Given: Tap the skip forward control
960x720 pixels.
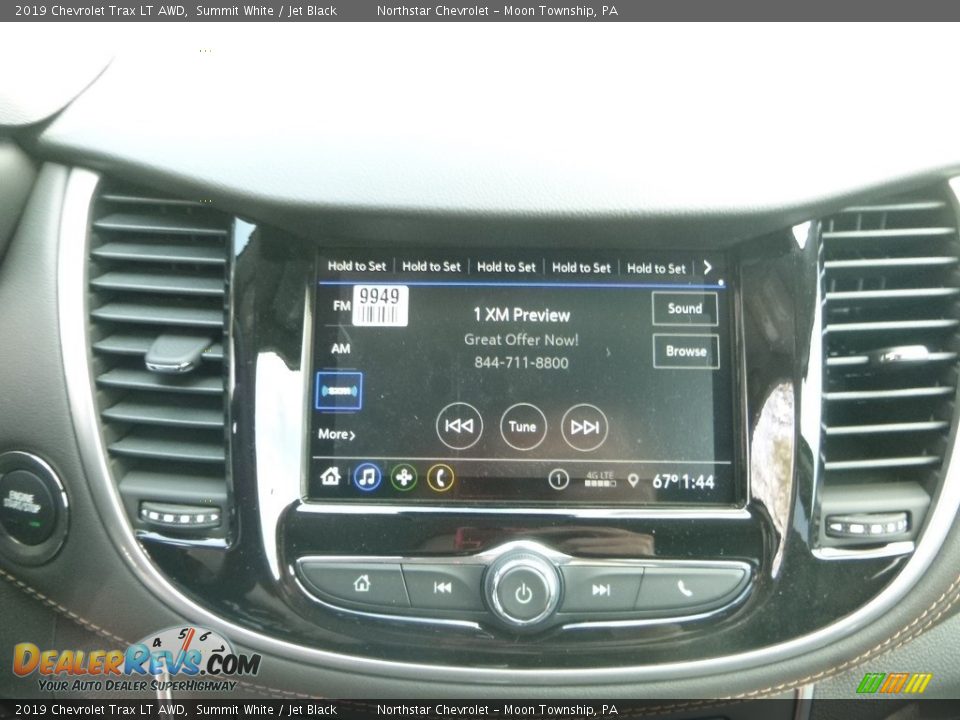Looking at the screenshot, I should tap(584, 427).
